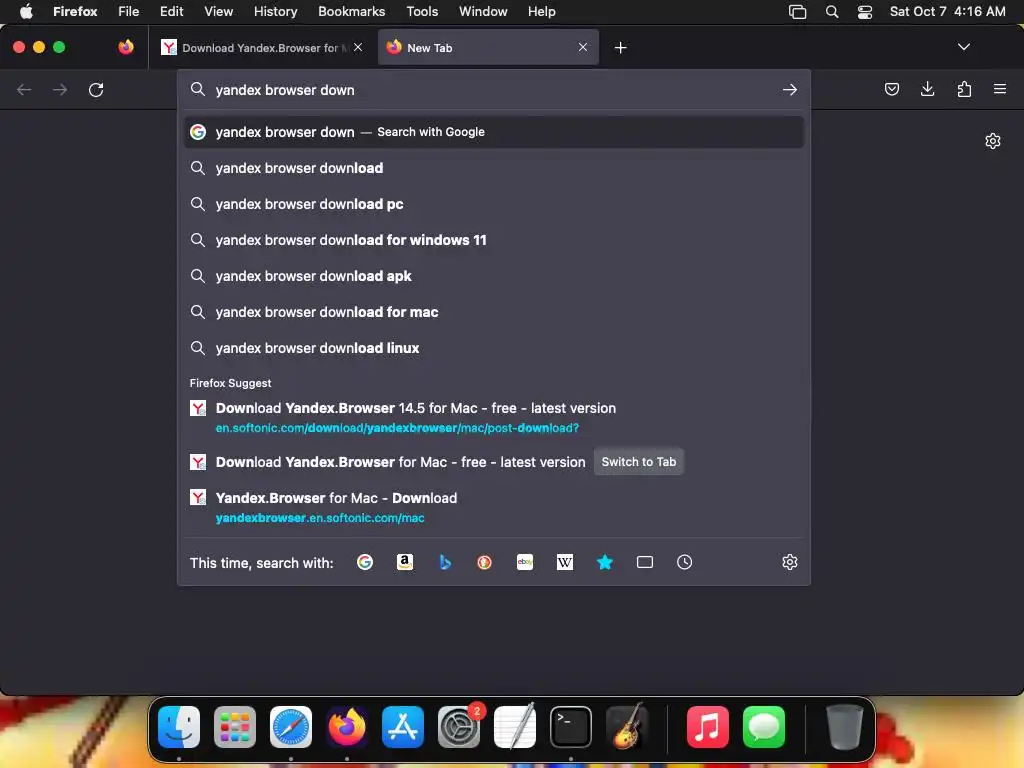Close the New Tab tab
The image size is (1024, 768).
(x=583, y=47)
